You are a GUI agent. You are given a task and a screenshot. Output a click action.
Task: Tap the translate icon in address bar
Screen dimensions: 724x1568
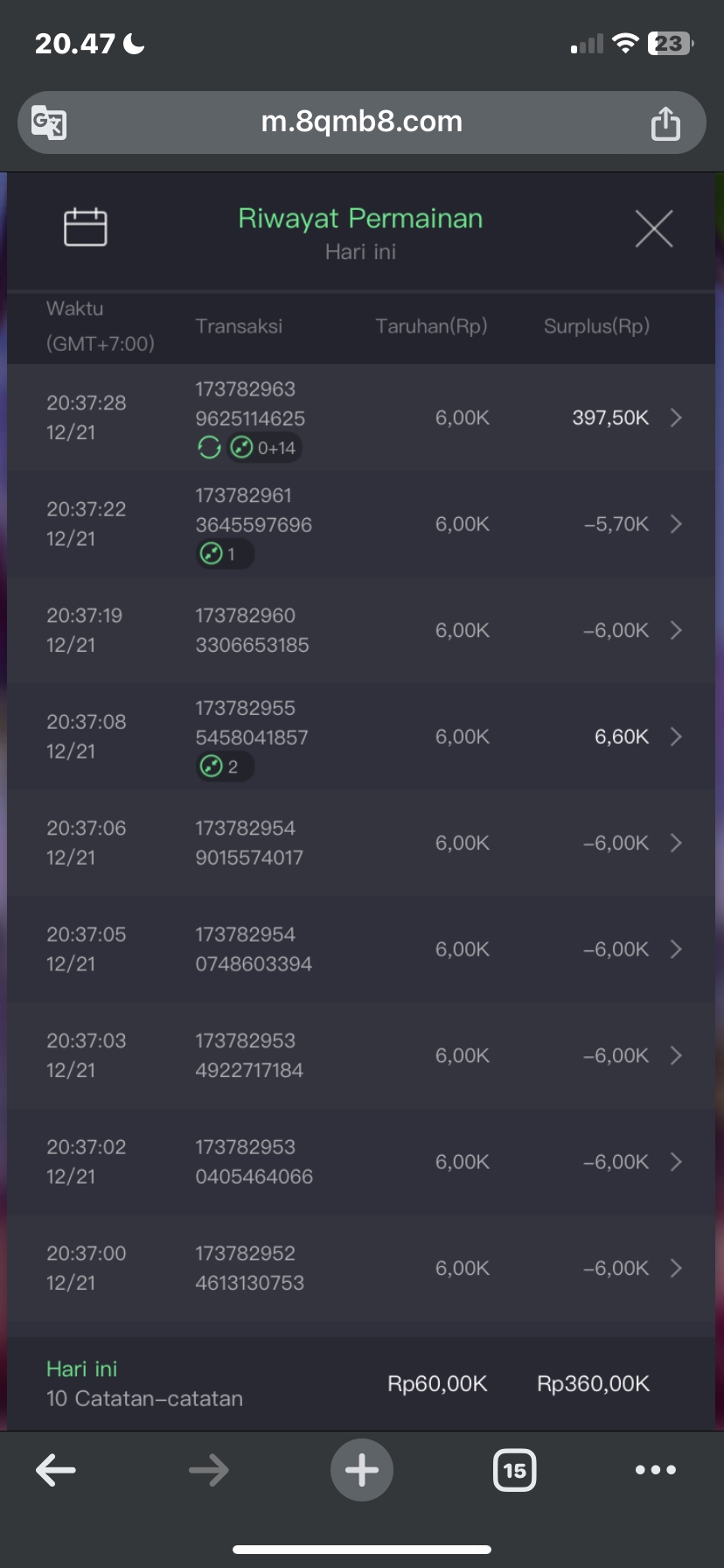click(49, 122)
